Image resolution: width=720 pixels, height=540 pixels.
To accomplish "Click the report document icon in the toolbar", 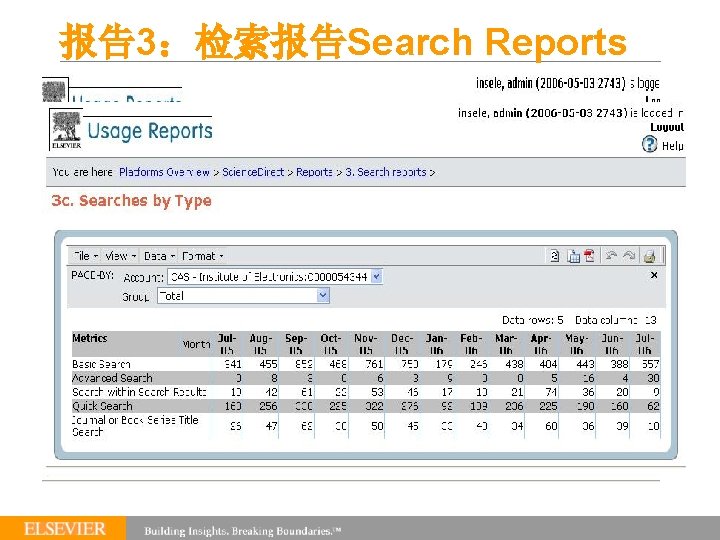I will click(x=555, y=256).
